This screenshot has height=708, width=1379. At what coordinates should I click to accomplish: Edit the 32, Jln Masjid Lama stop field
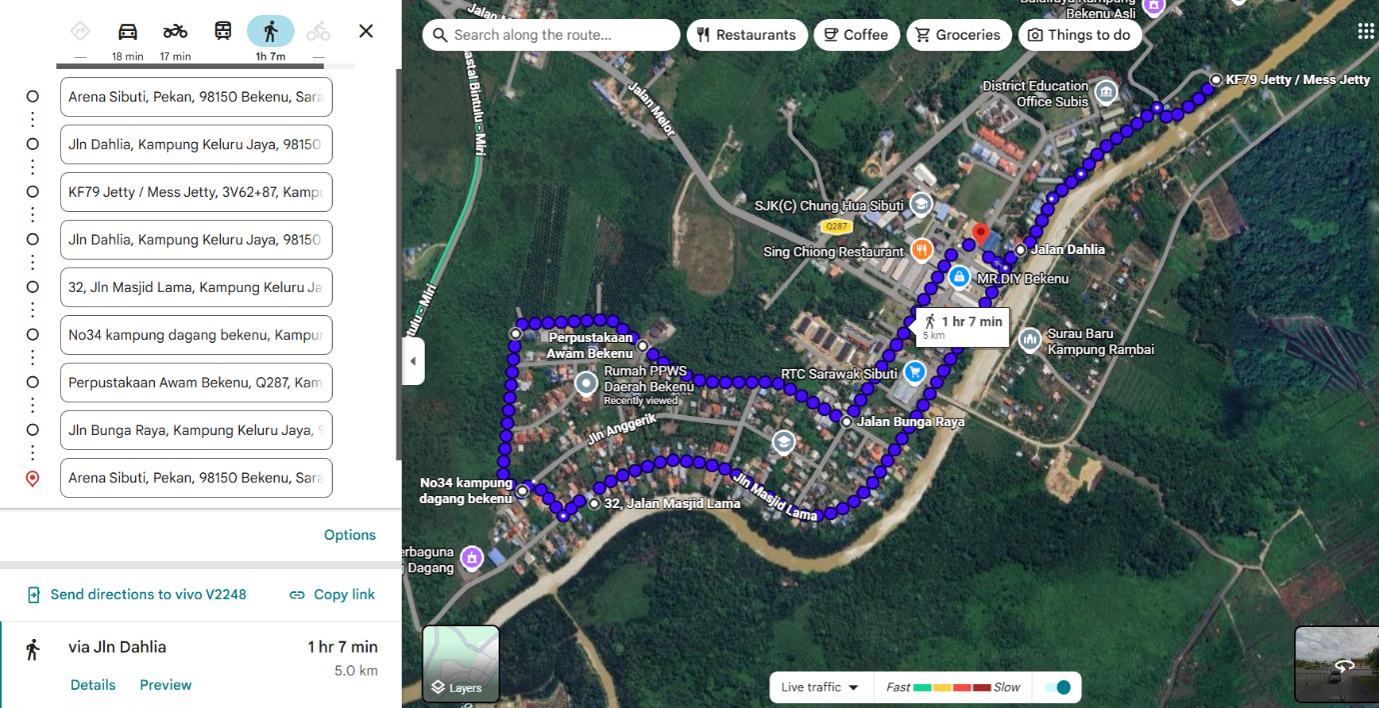[x=196, y=287]
